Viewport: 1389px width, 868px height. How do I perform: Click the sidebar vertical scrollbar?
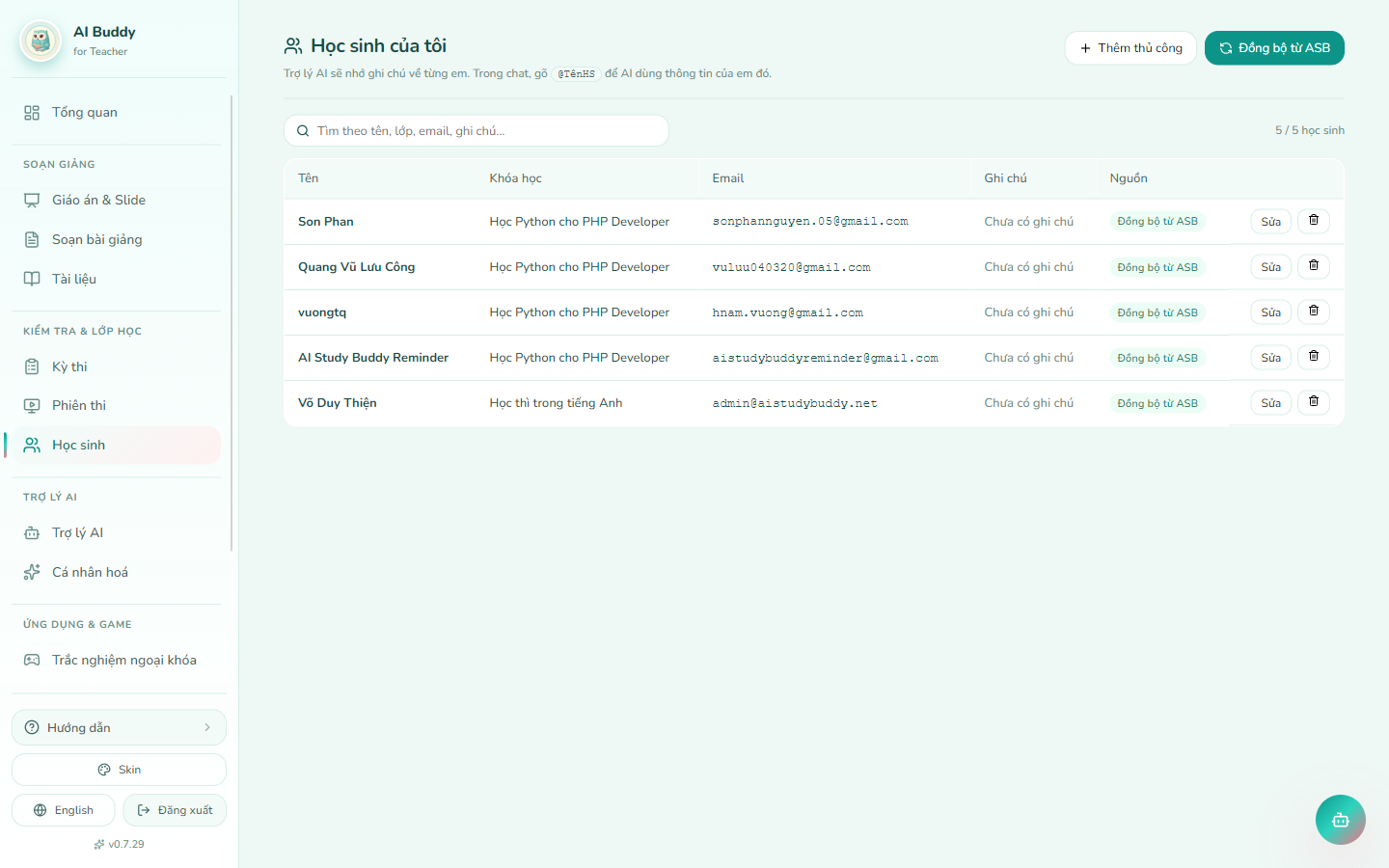pyautogui.click(x=231, y=323)
